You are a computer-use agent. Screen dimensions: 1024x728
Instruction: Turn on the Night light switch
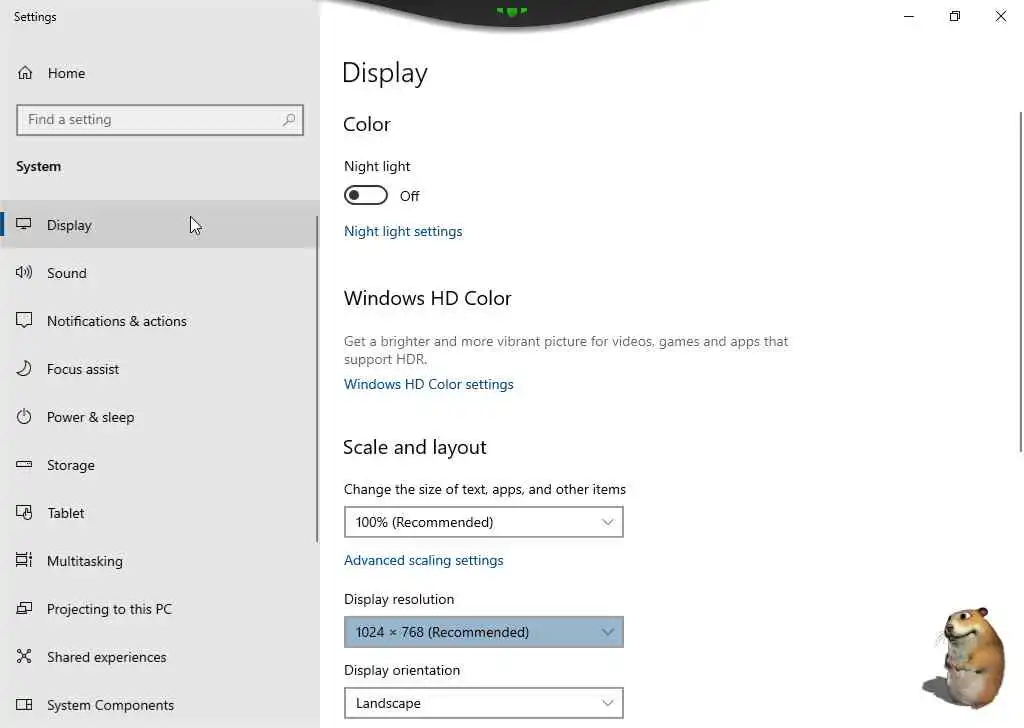(366, 195)
